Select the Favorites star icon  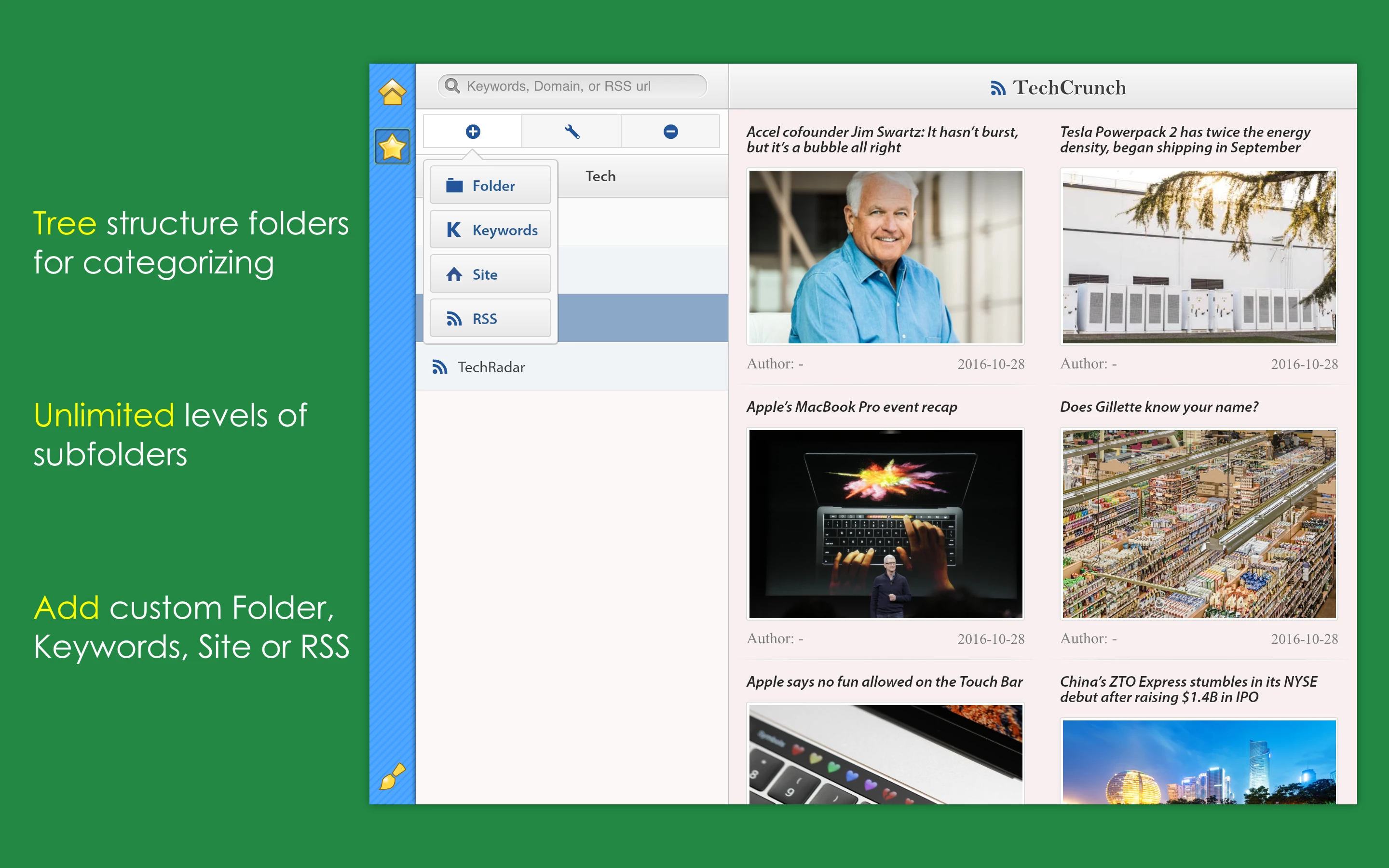(392, 147)
